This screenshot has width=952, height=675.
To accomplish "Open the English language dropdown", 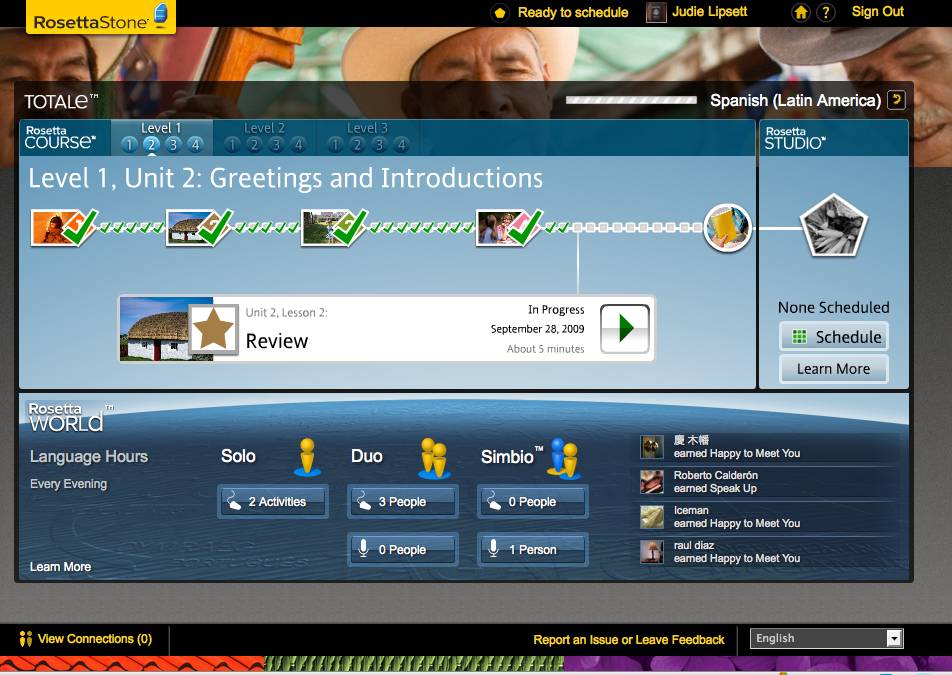I will tap(826, 638).
